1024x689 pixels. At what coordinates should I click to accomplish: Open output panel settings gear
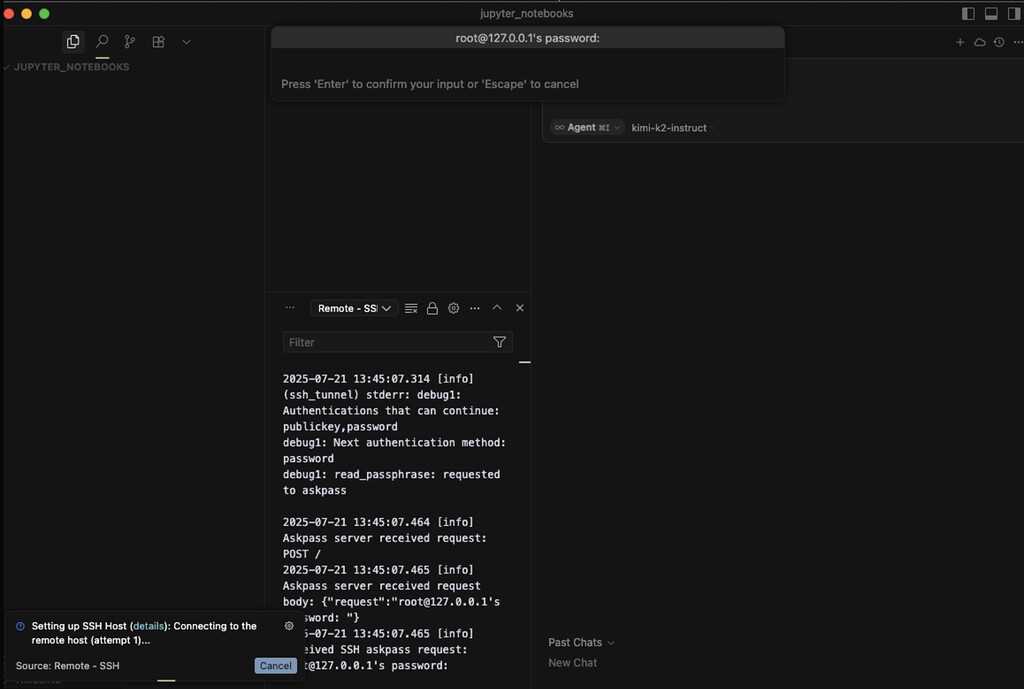click(x=453, y=308)
